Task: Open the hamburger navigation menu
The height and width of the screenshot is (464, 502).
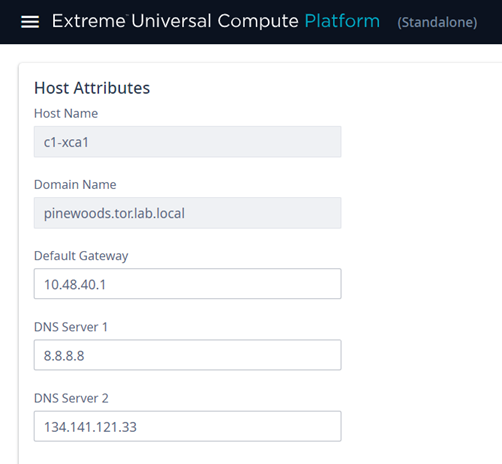Action: click(x=30, y=22)
